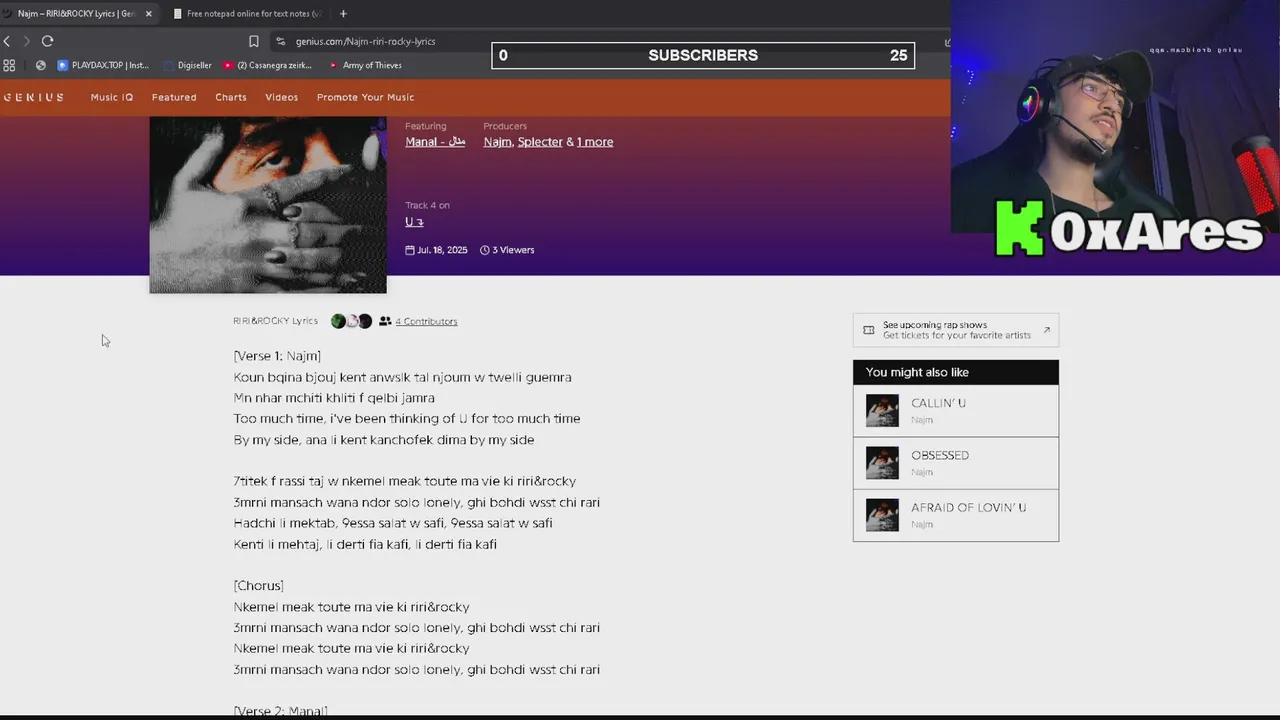Click the external arrow on rap shows banner

pyautogui.click(x=1047, y=330)
